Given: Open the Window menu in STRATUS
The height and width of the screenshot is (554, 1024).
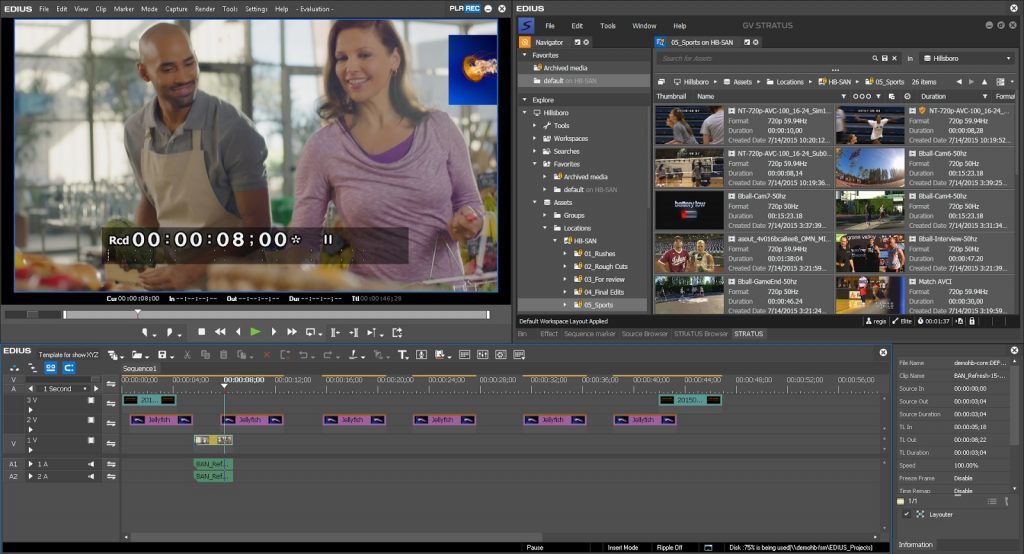Looking at the screenshot, I should tap(644, 26).
